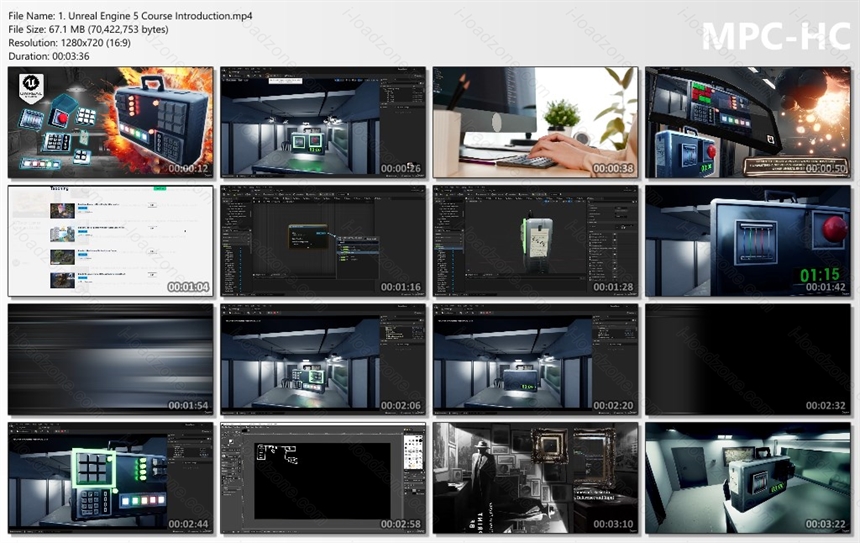Open the frame stamped 00:02:20

[535, 359]
